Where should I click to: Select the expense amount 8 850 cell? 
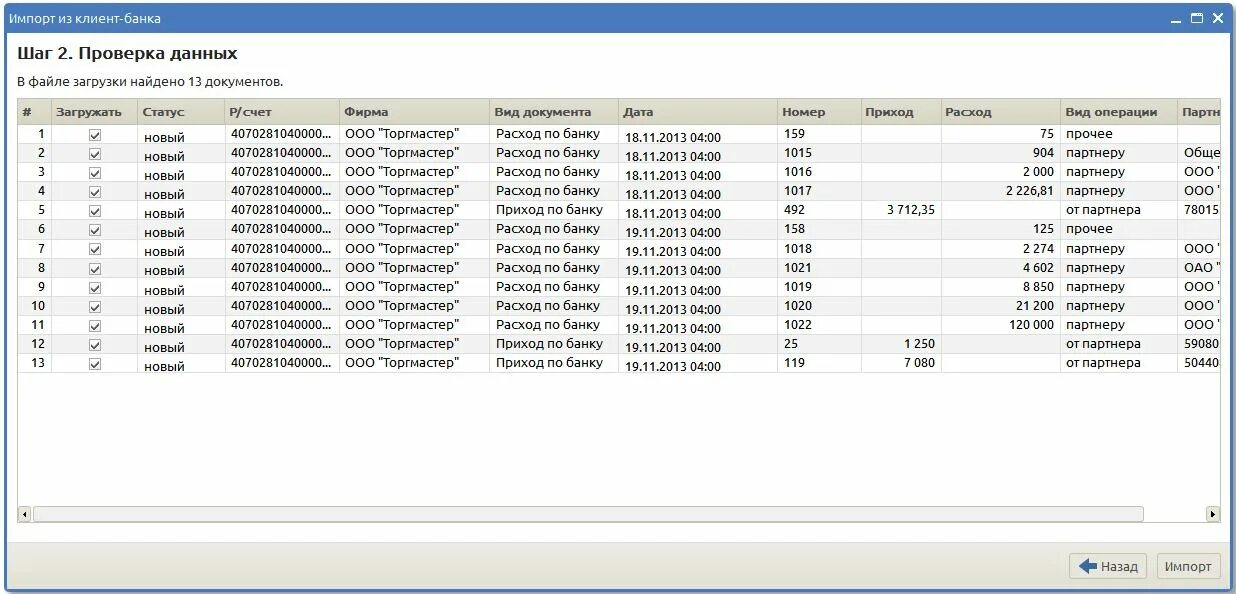(1001, 288)
